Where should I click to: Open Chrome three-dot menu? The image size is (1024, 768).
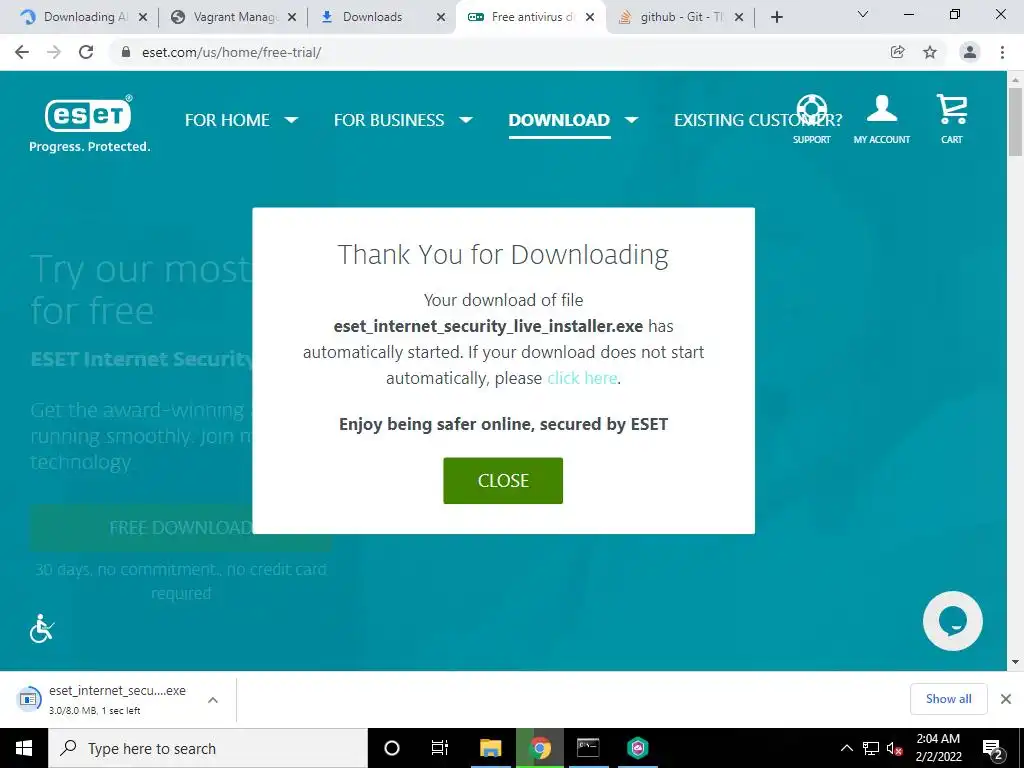(1002, 52)
